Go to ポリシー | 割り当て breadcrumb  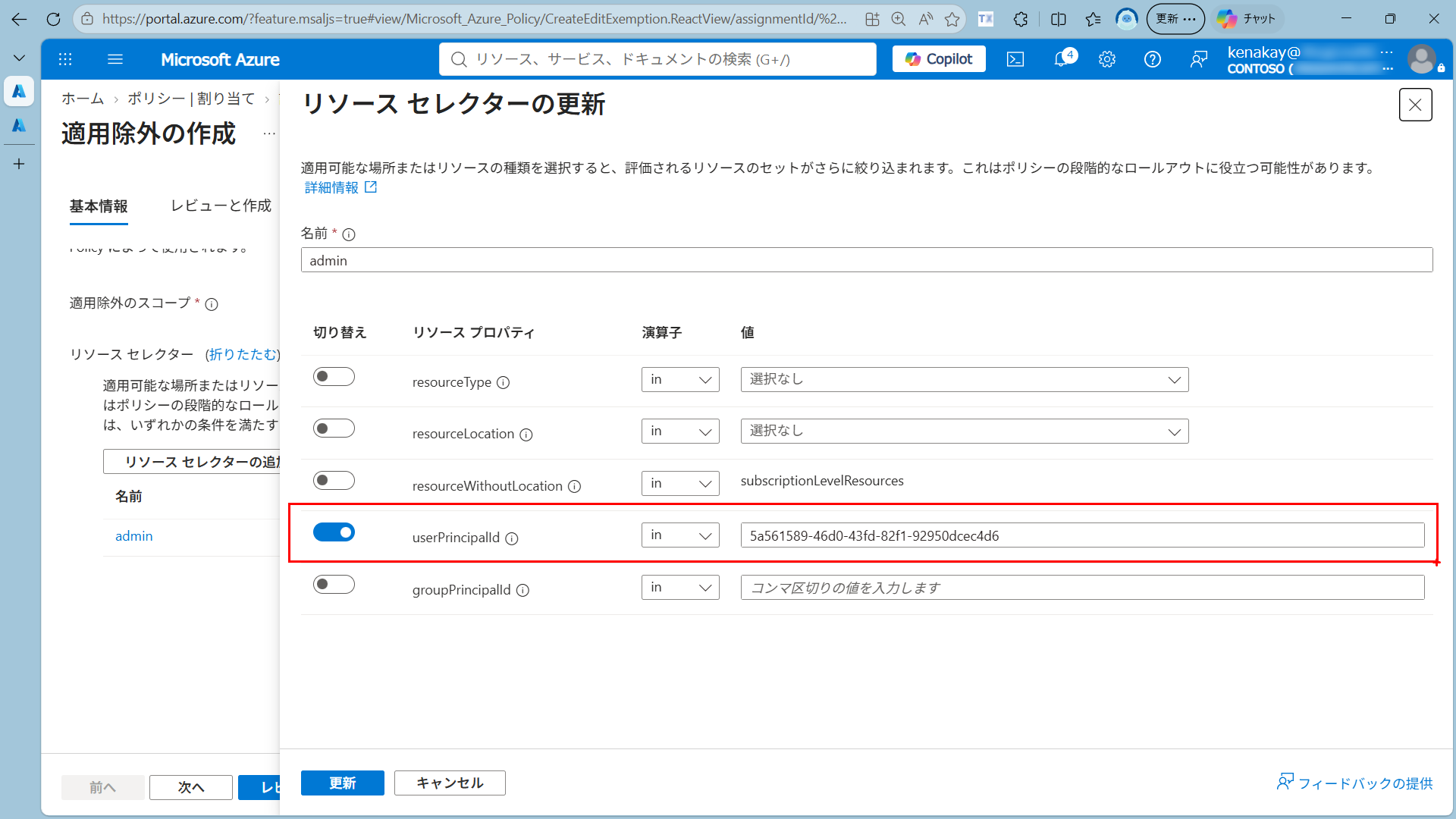tap(191, 99)
